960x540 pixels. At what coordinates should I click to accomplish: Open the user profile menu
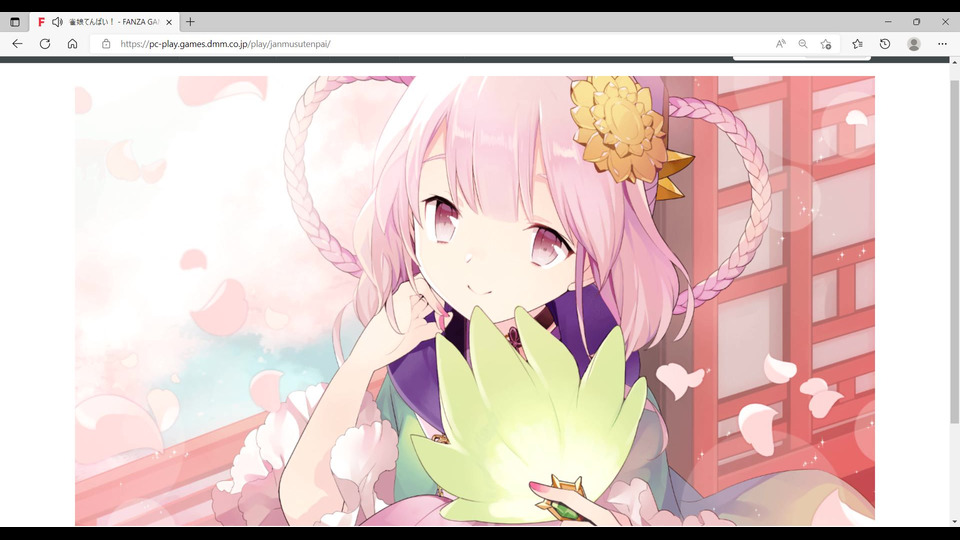pyautogui.click(x=913, y=44)
